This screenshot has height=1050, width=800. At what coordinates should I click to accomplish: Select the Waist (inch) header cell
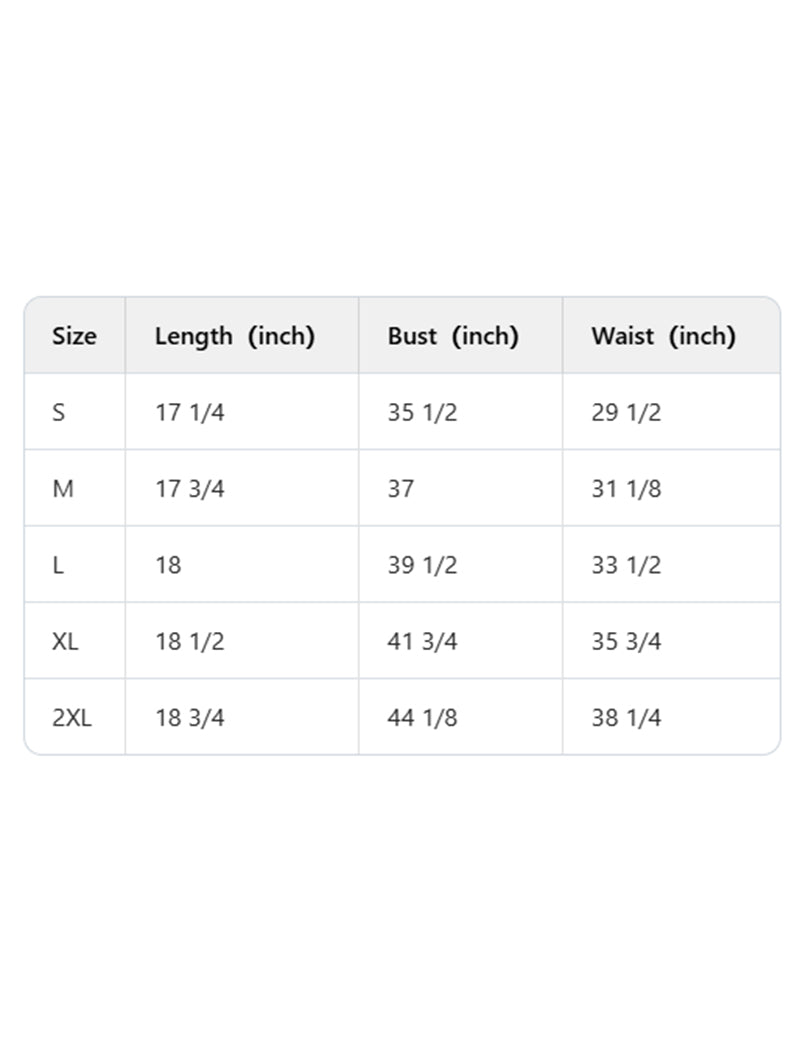[x=663, y=336]
